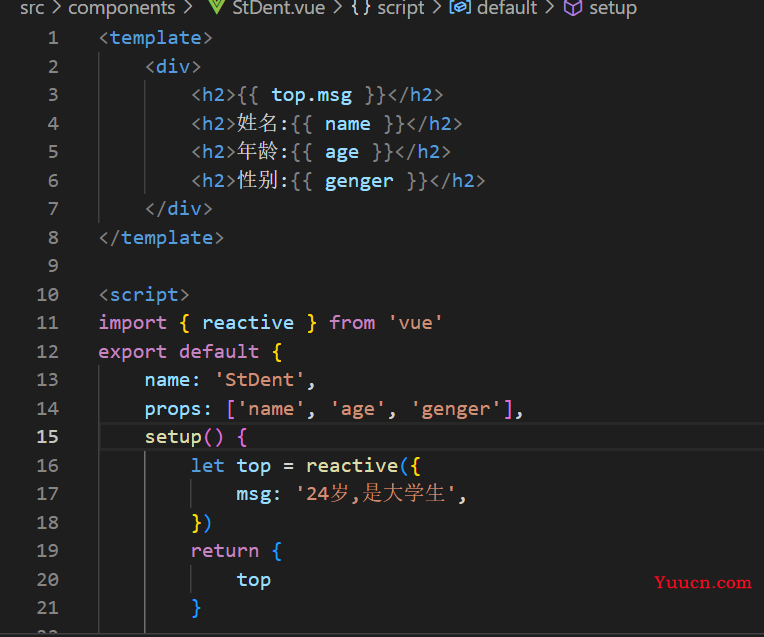This screenshot has width=764, height=637.
Task: Click 'setup()' on line 15
Action: click(184, 437)
